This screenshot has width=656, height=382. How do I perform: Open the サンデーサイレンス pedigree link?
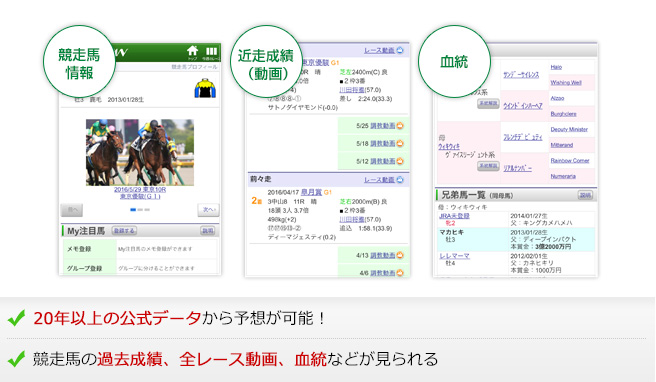521,75
